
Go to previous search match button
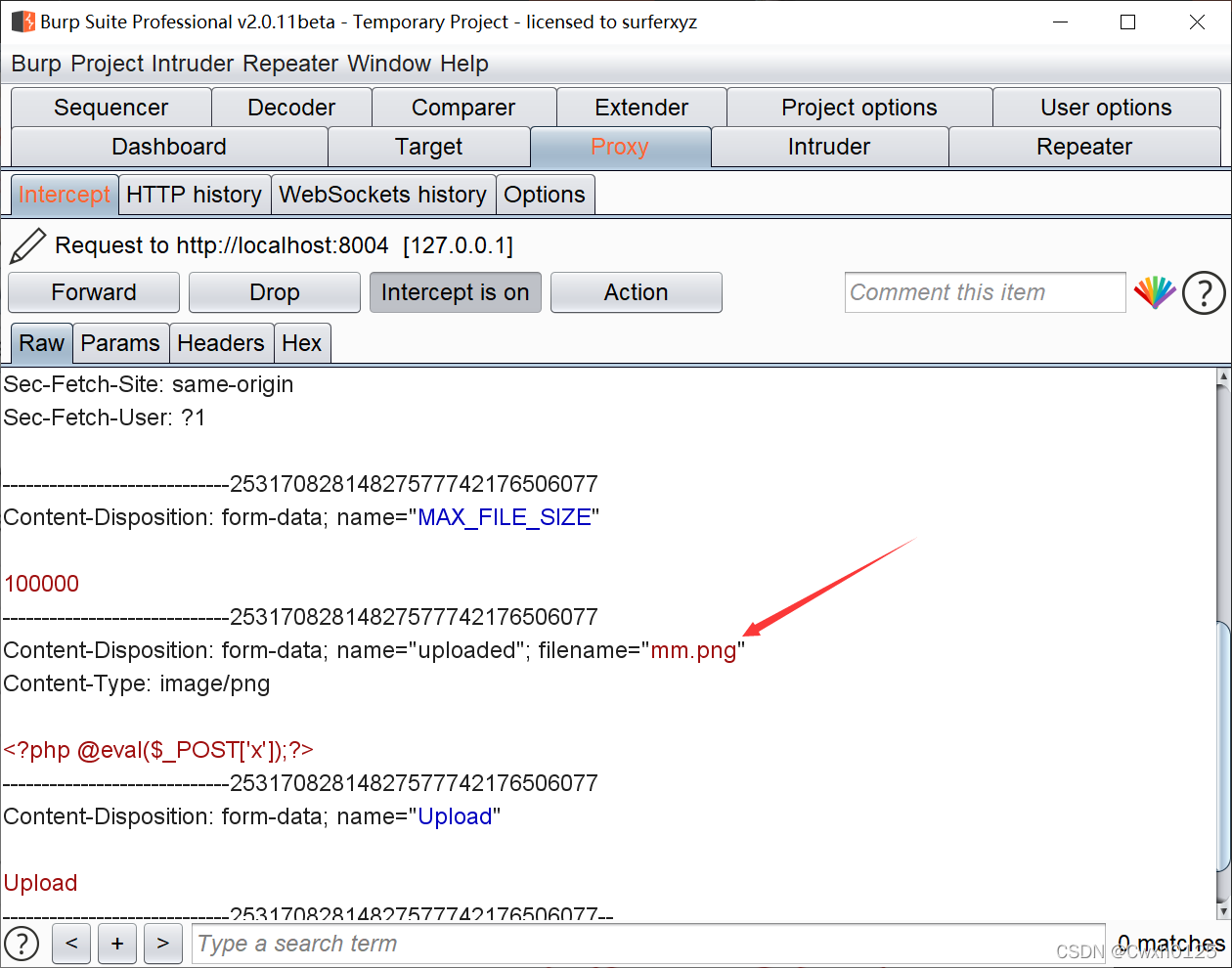(x=71, y=944)
